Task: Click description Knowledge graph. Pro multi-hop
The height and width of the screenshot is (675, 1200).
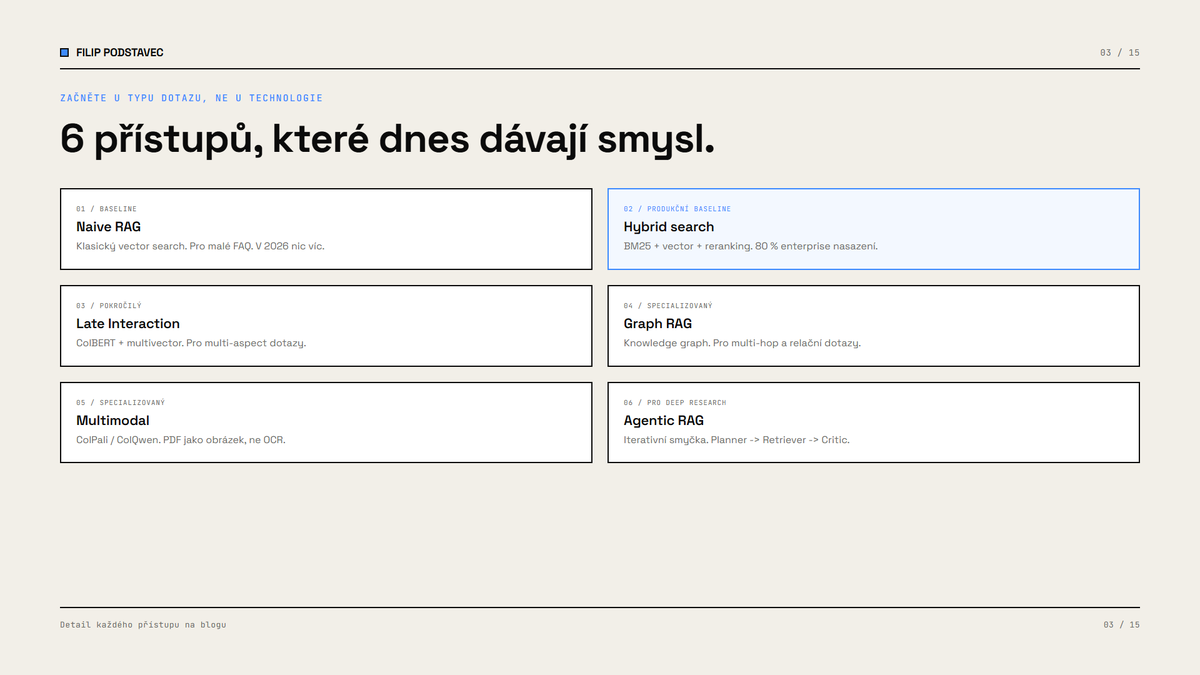Action: [x=742, y=343]
